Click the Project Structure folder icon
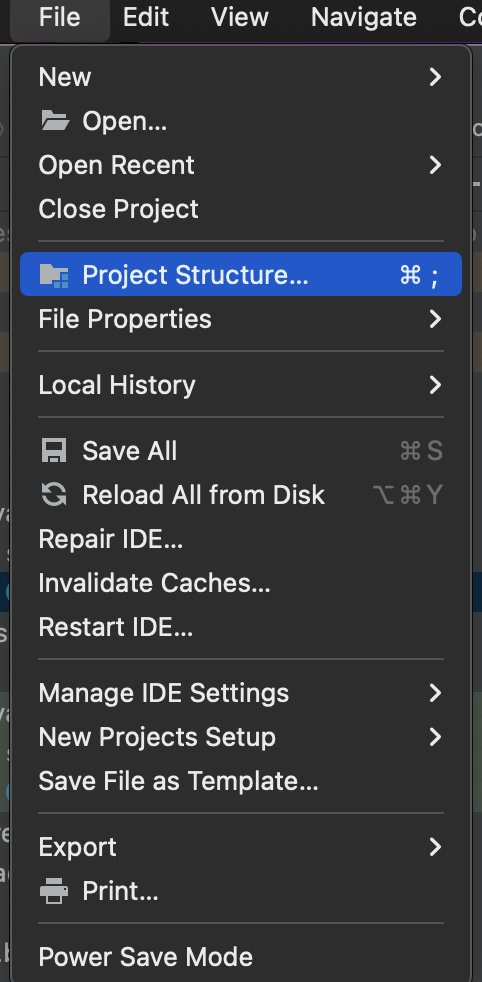The image size is (482, 982). [x=54, y=275]
